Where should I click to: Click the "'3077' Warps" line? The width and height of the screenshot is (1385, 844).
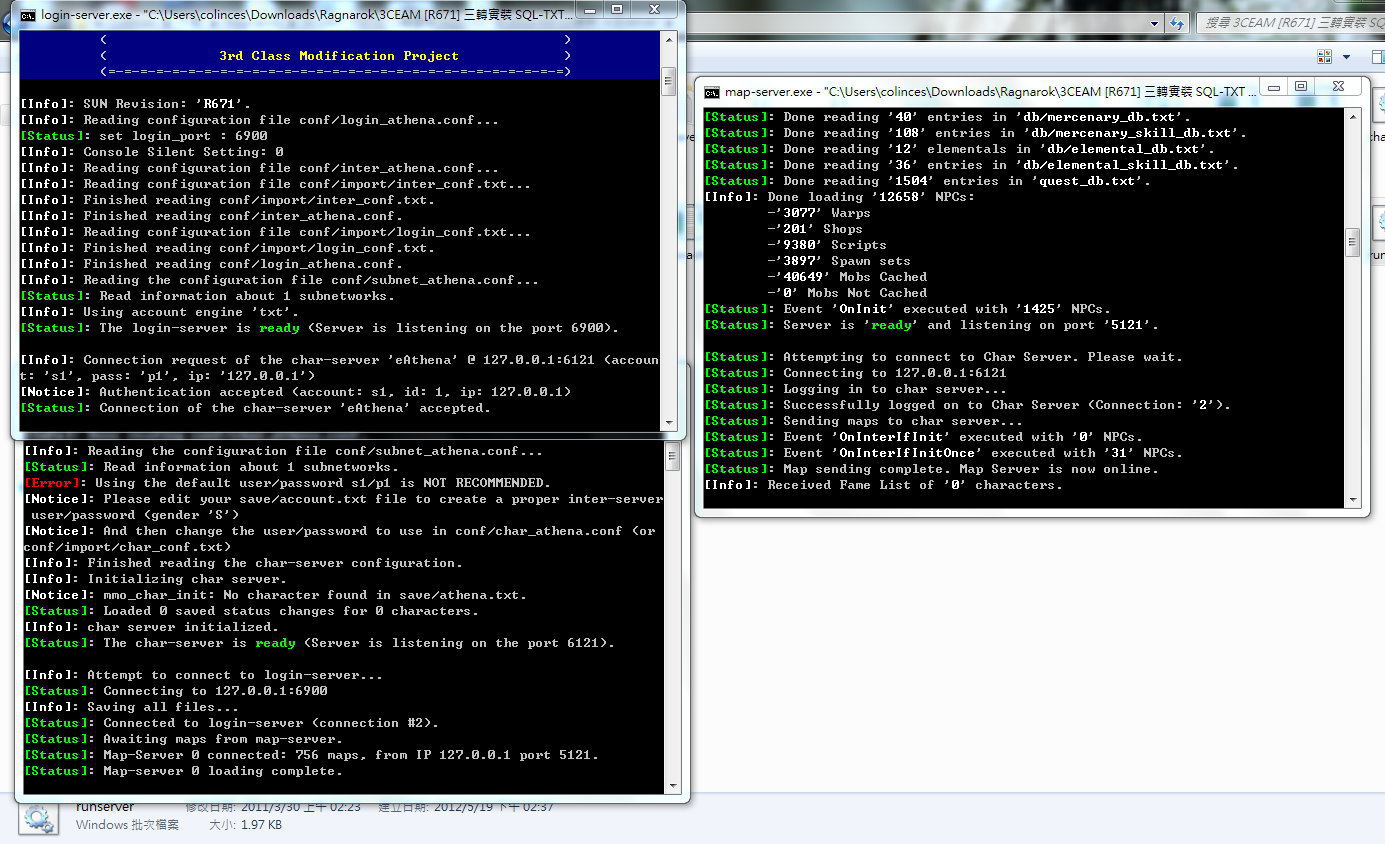click(819, 213)
